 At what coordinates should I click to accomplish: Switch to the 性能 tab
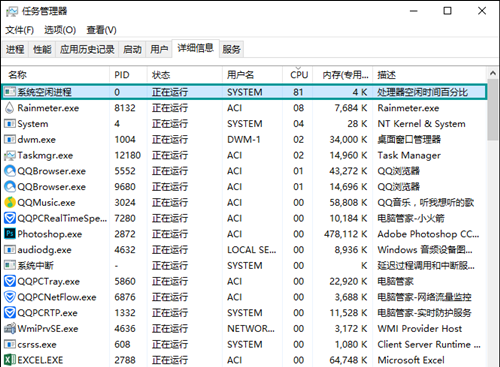point(42,50)
